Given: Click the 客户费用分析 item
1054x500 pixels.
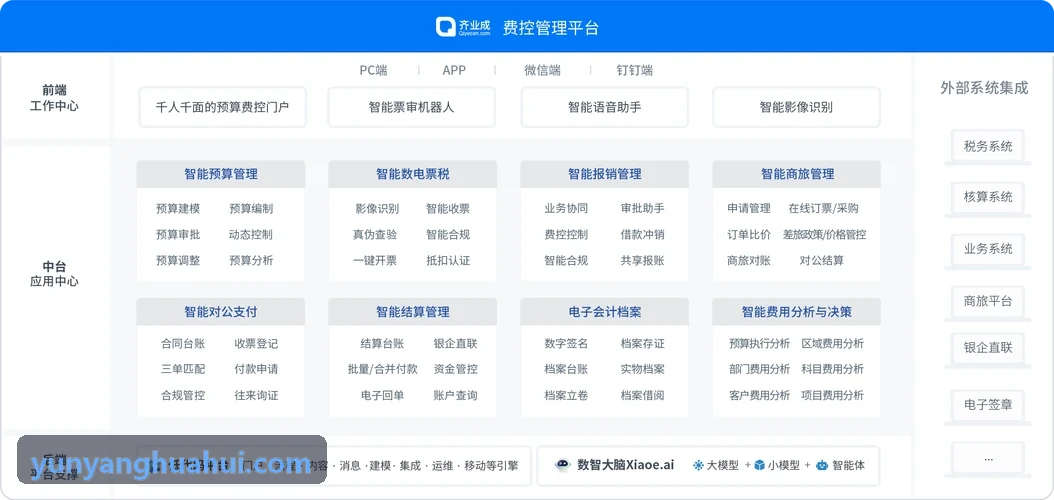Looking at the screenshot, I should click(760, 395).
